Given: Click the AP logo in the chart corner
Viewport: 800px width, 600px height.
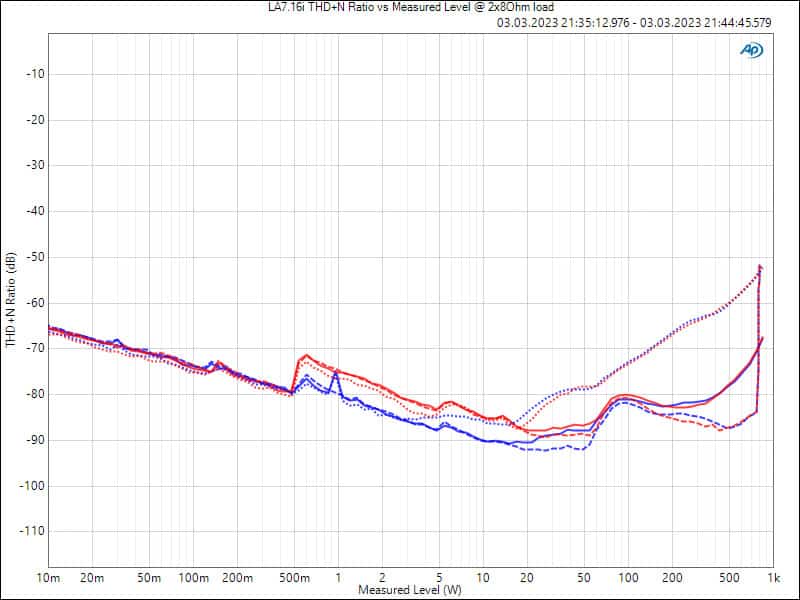Looking at the screenshot, I should pyautogui.click(x=750, y=49).
